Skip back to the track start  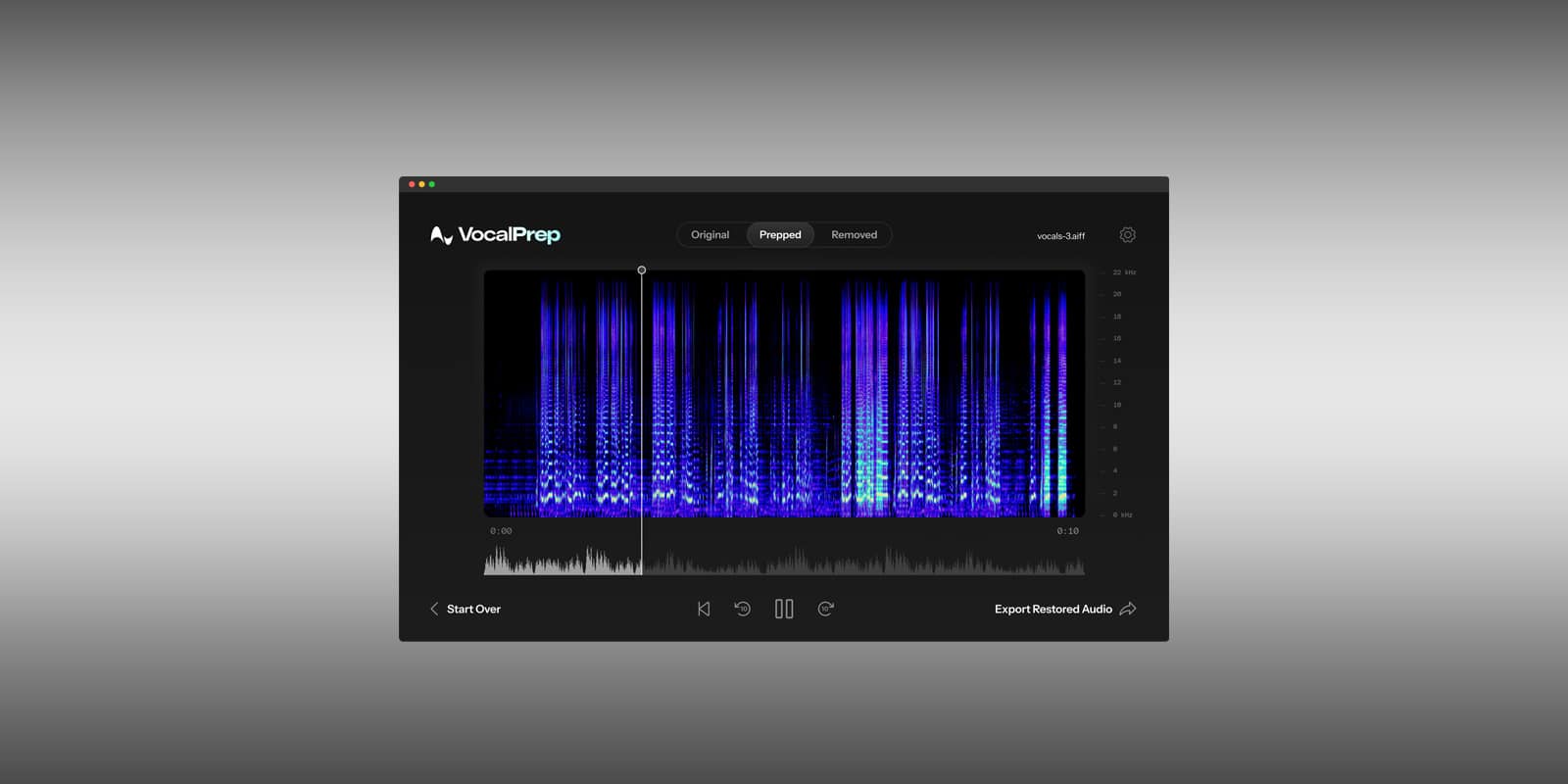pyautogui.click(x=704, y=609)
